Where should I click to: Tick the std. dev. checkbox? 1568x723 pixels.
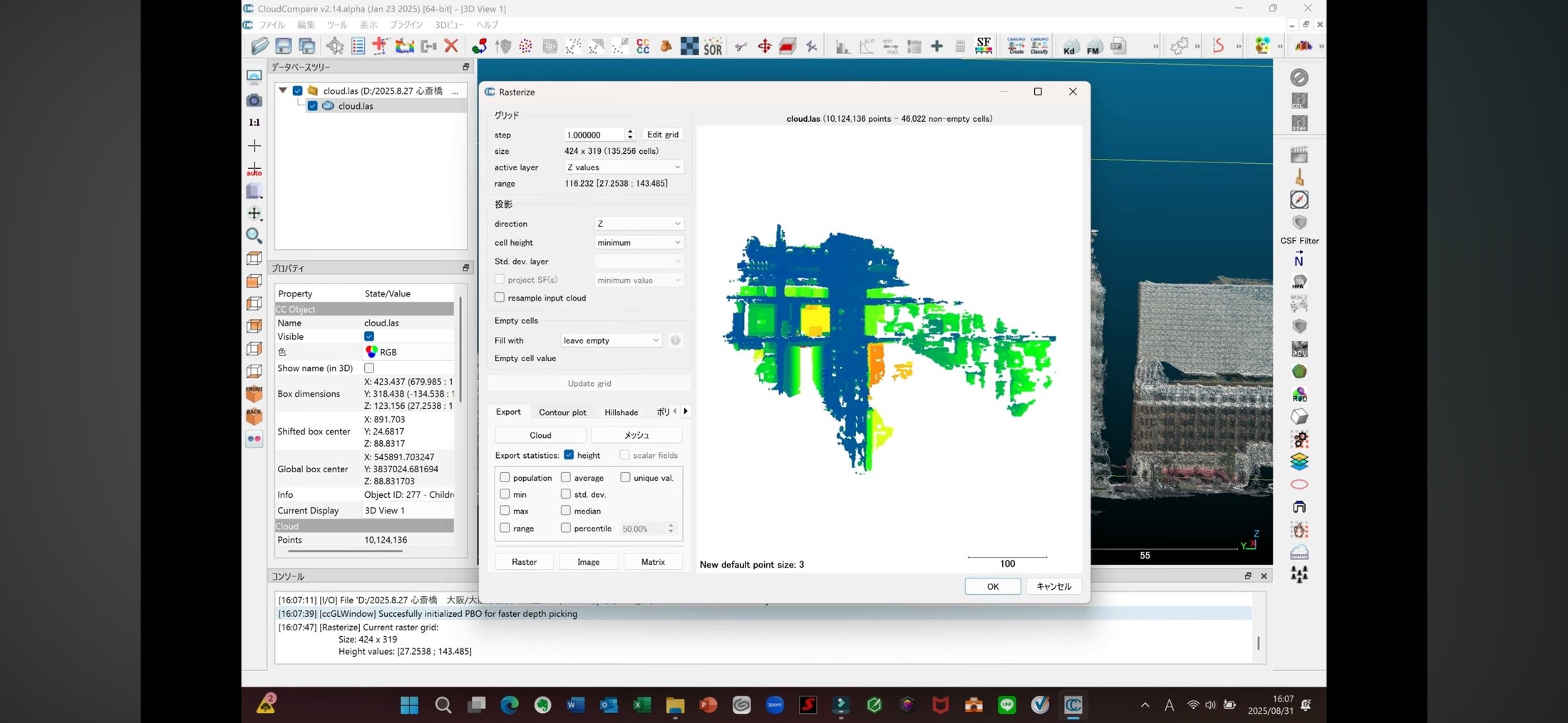tap(565, 494)
